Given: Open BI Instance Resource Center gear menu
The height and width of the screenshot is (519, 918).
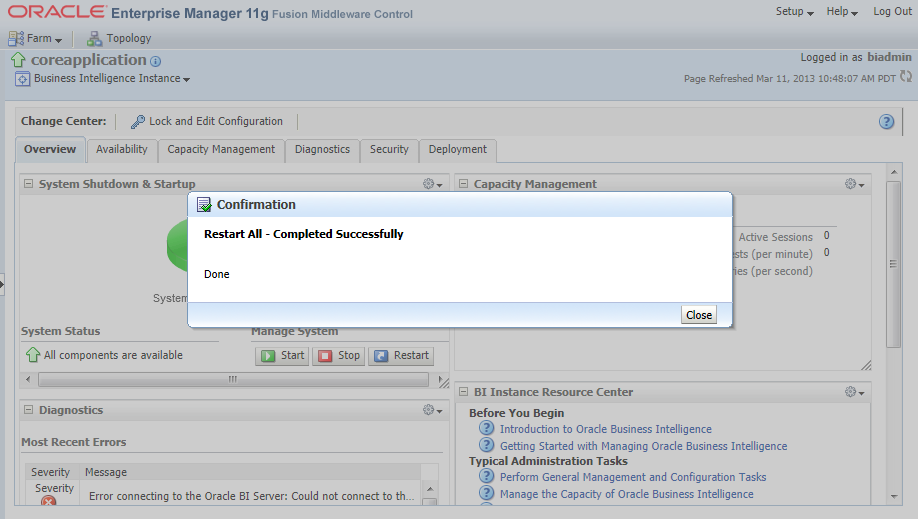Looking at the screenshot, I should click(854, 392).
